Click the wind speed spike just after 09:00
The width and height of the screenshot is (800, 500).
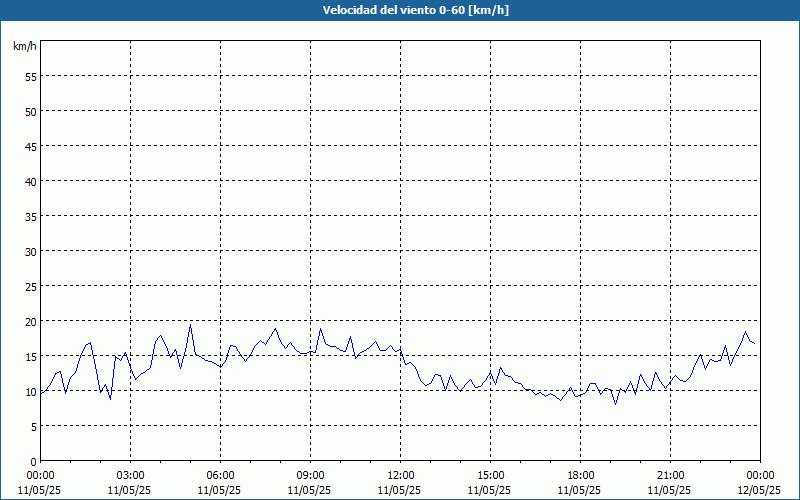tap(321, 329)
